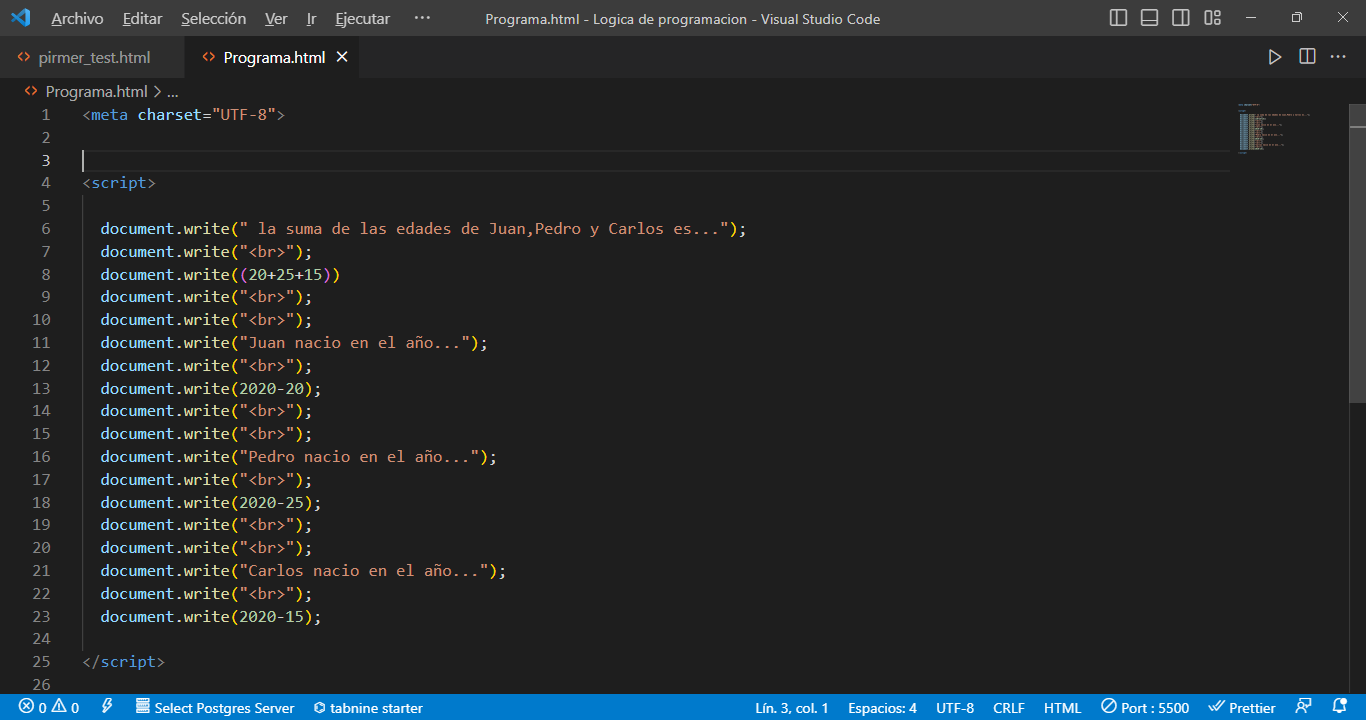Click the closing script tag
1366x720 pixels.
[123, 662]
